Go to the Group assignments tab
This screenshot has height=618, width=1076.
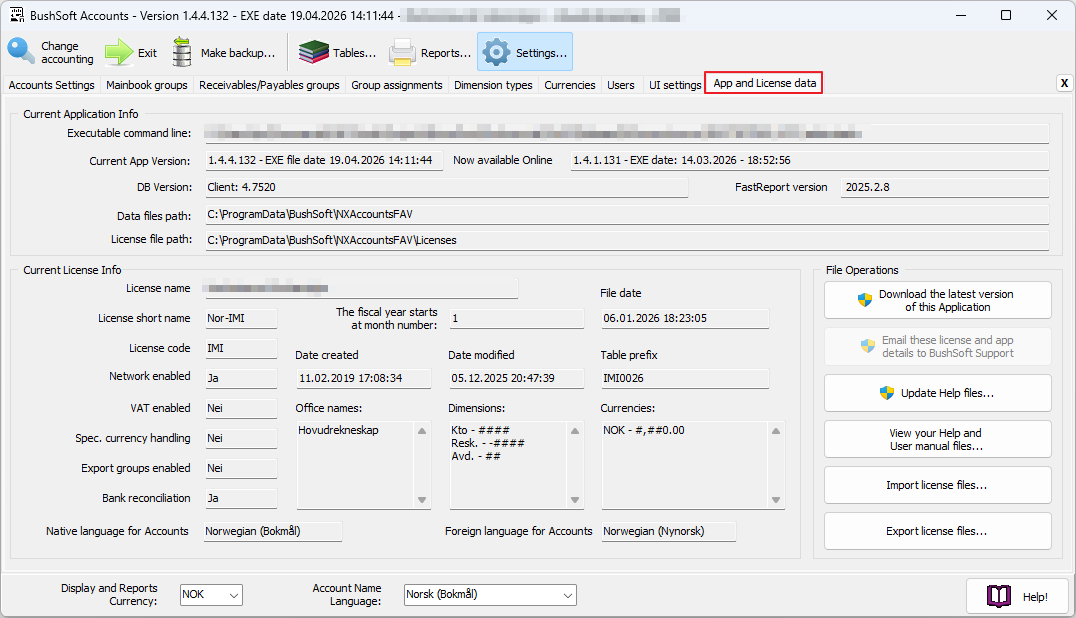397,85
